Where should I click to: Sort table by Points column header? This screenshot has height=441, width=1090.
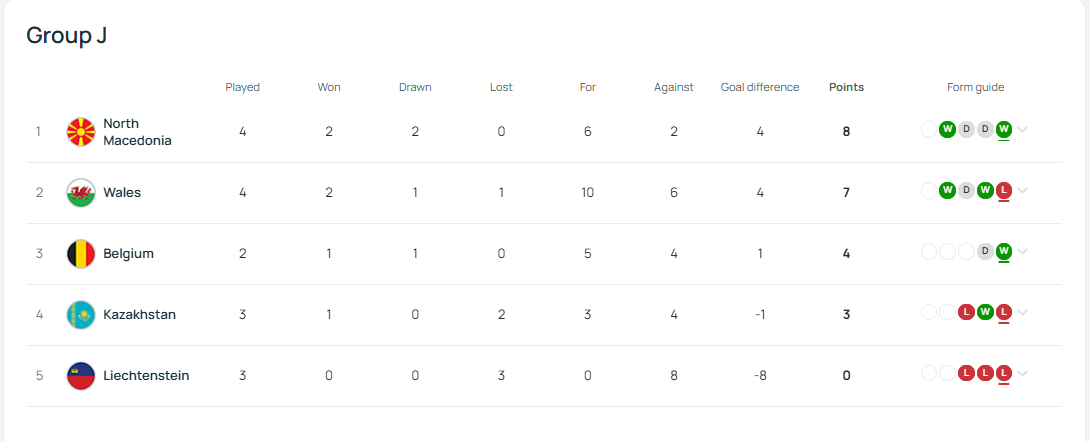pos(846,88)
